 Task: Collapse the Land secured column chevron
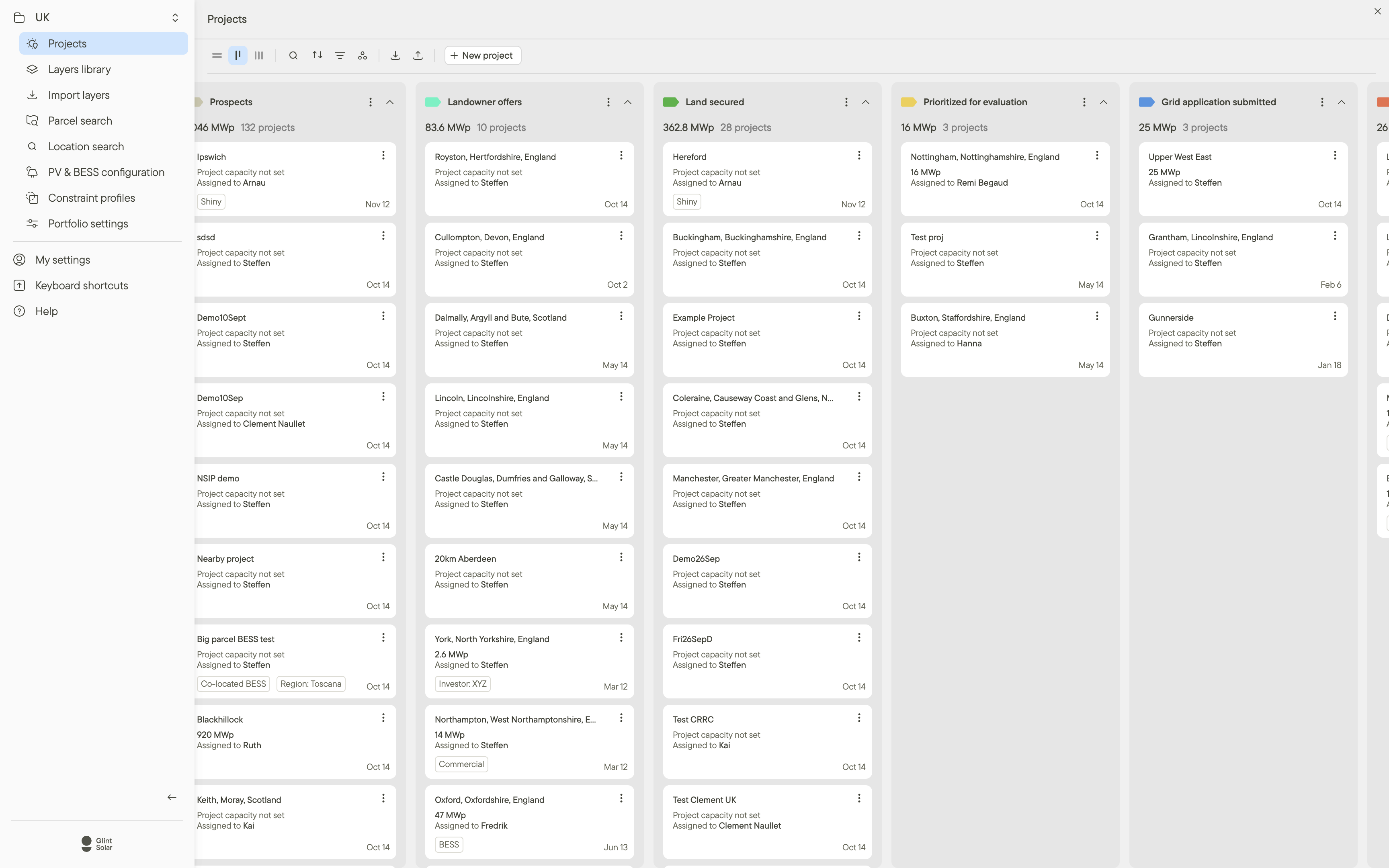[x=866, y=102]
